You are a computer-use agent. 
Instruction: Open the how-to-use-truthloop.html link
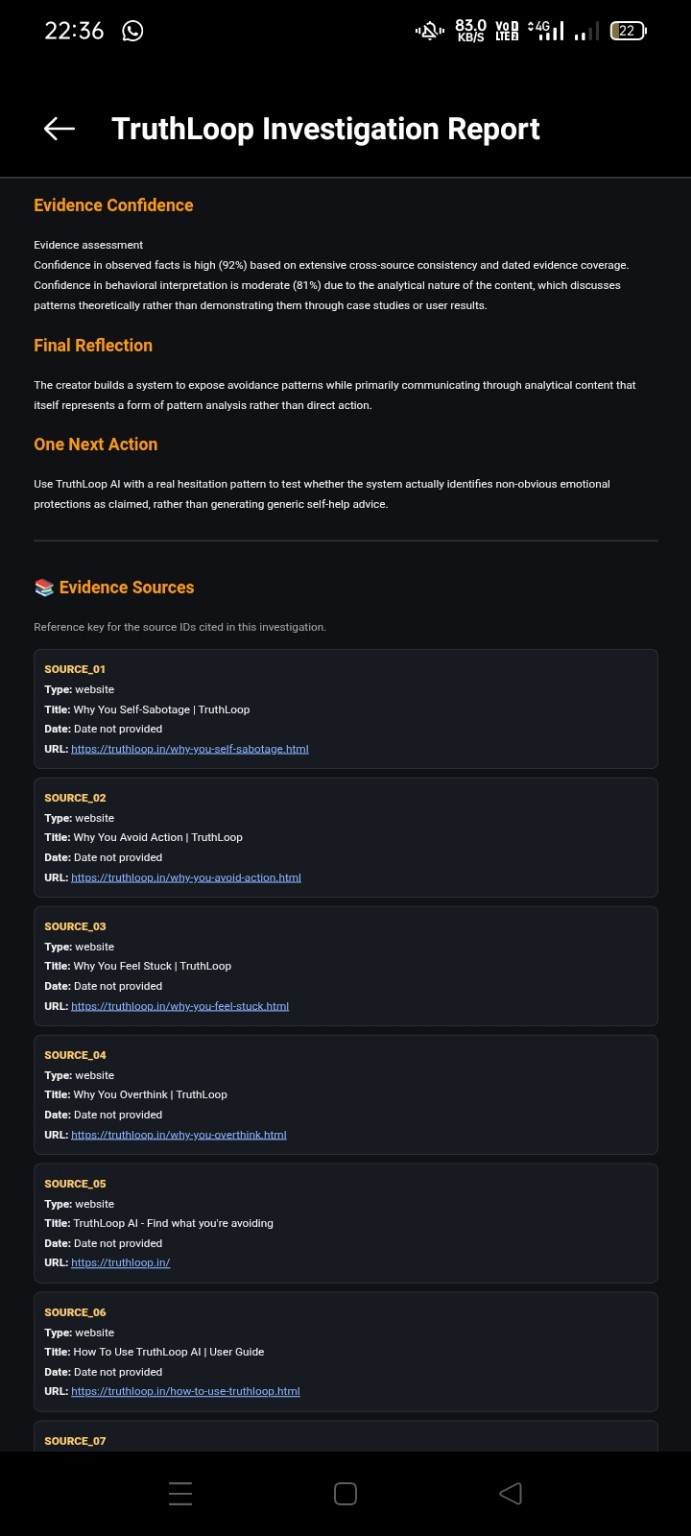tap(186, 1392)
